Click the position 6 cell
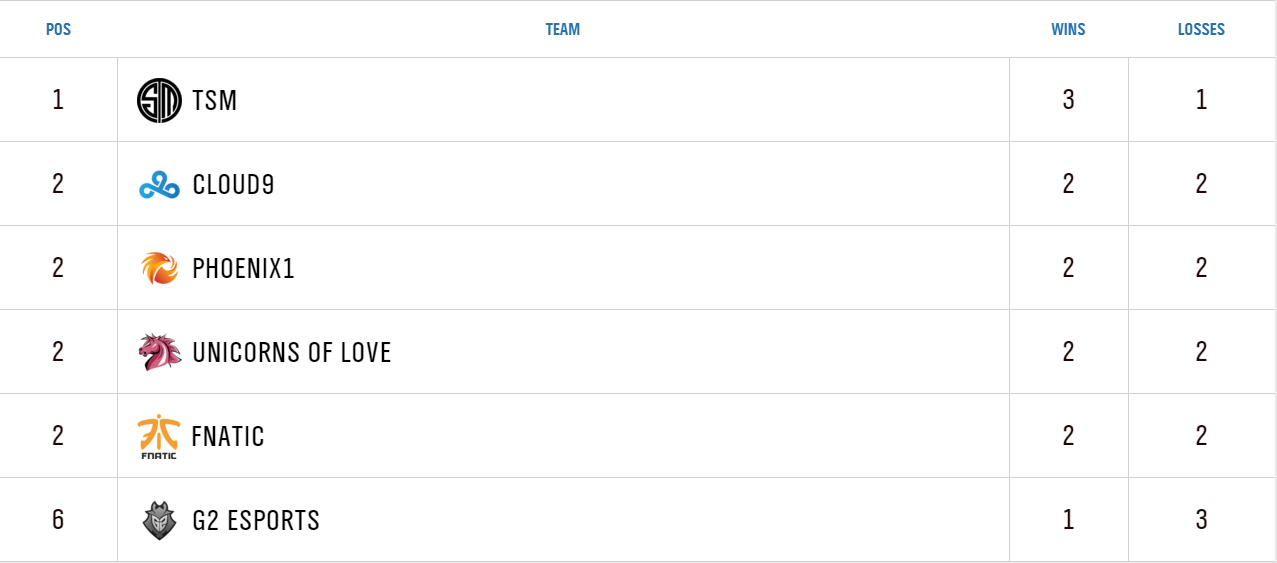Viewport: 1277px width, 563px height. pos(58,520)
